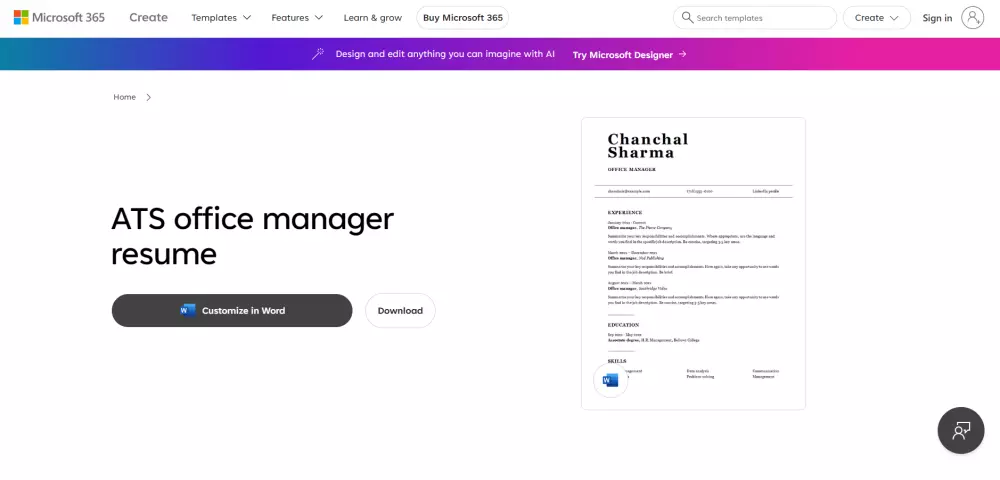Viewport: 1000px width, 480px height.
Task: Click the Sign in link
Action: tap(937, 18)
